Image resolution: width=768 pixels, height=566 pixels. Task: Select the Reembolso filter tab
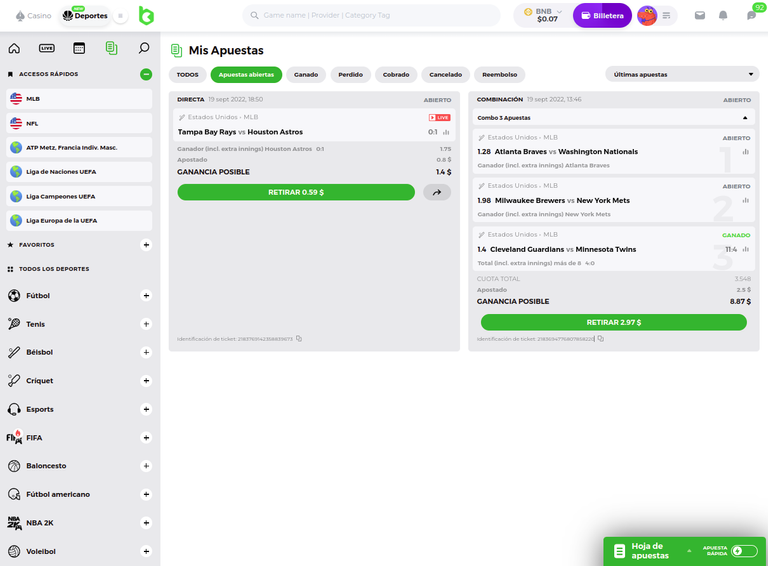tap(500, 74)
